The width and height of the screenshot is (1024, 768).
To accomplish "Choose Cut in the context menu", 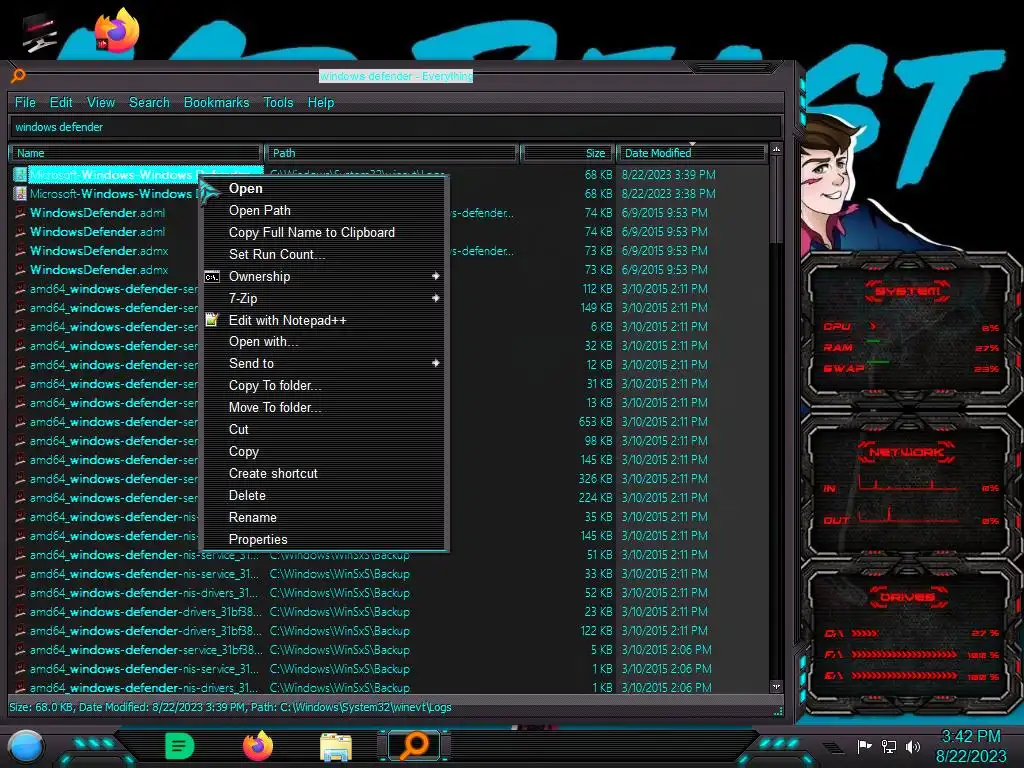I will [x=324, y=429].
